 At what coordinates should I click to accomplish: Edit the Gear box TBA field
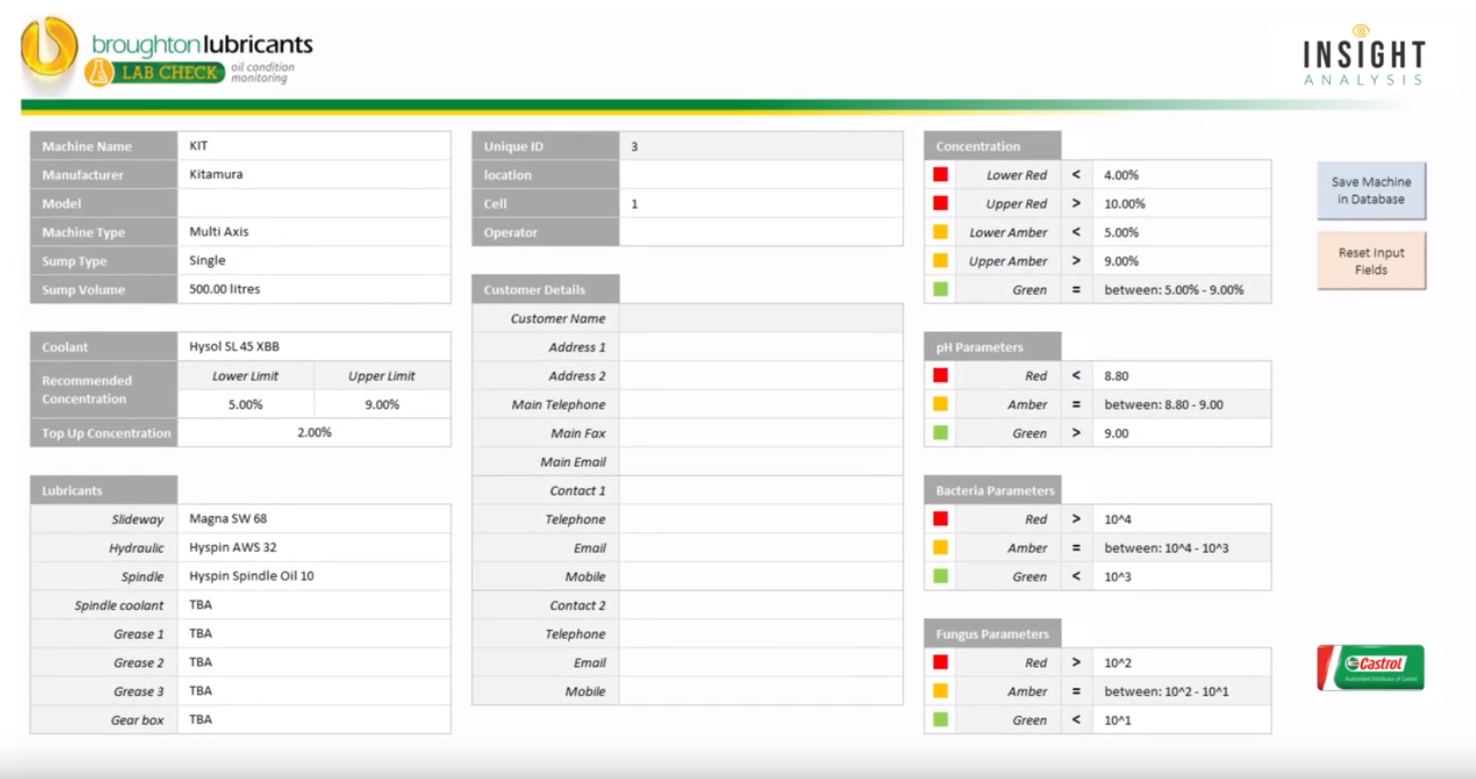click(x=314, y=720)
